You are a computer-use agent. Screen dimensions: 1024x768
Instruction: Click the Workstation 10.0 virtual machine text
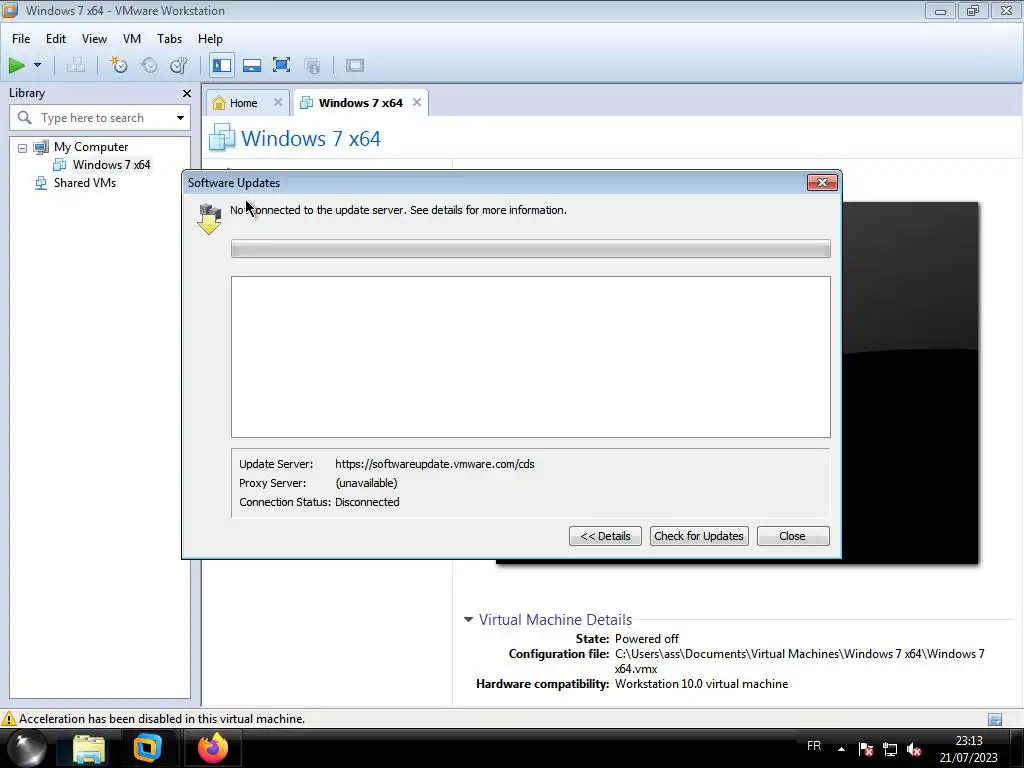pyautogui.click(x=701, y=684)
